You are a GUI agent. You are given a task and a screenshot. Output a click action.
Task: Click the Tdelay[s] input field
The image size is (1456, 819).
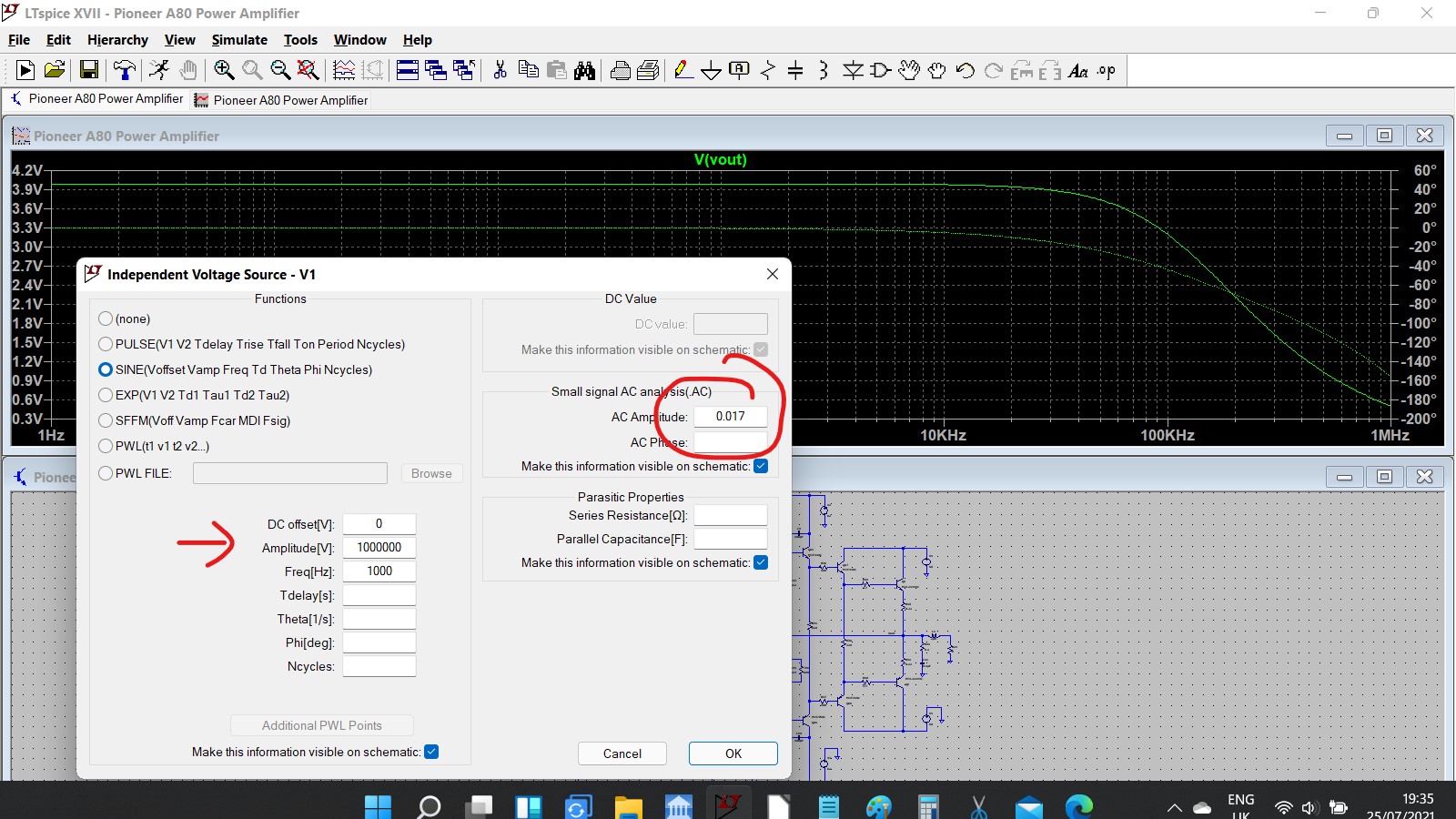[x=379, y=595]
